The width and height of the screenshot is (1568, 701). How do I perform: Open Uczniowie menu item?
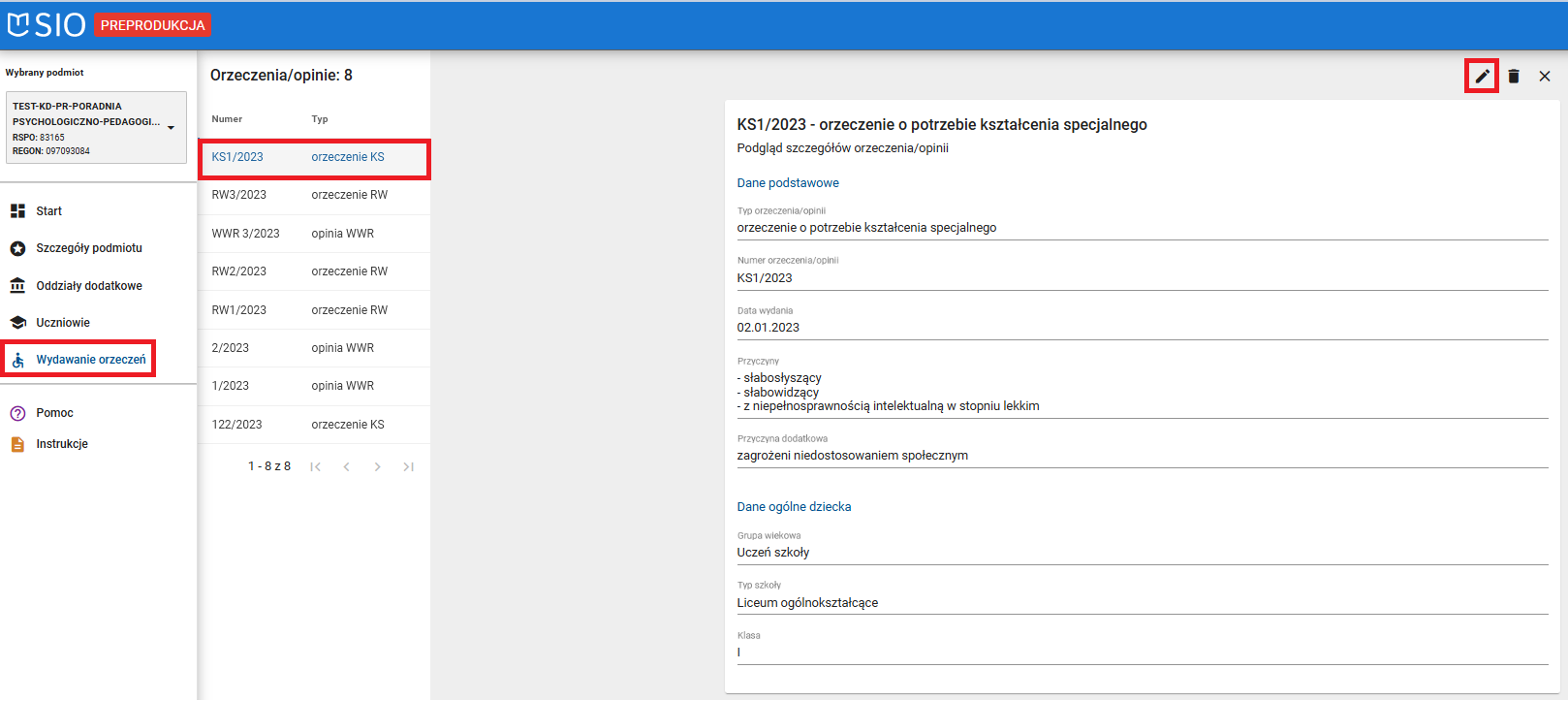63,323
